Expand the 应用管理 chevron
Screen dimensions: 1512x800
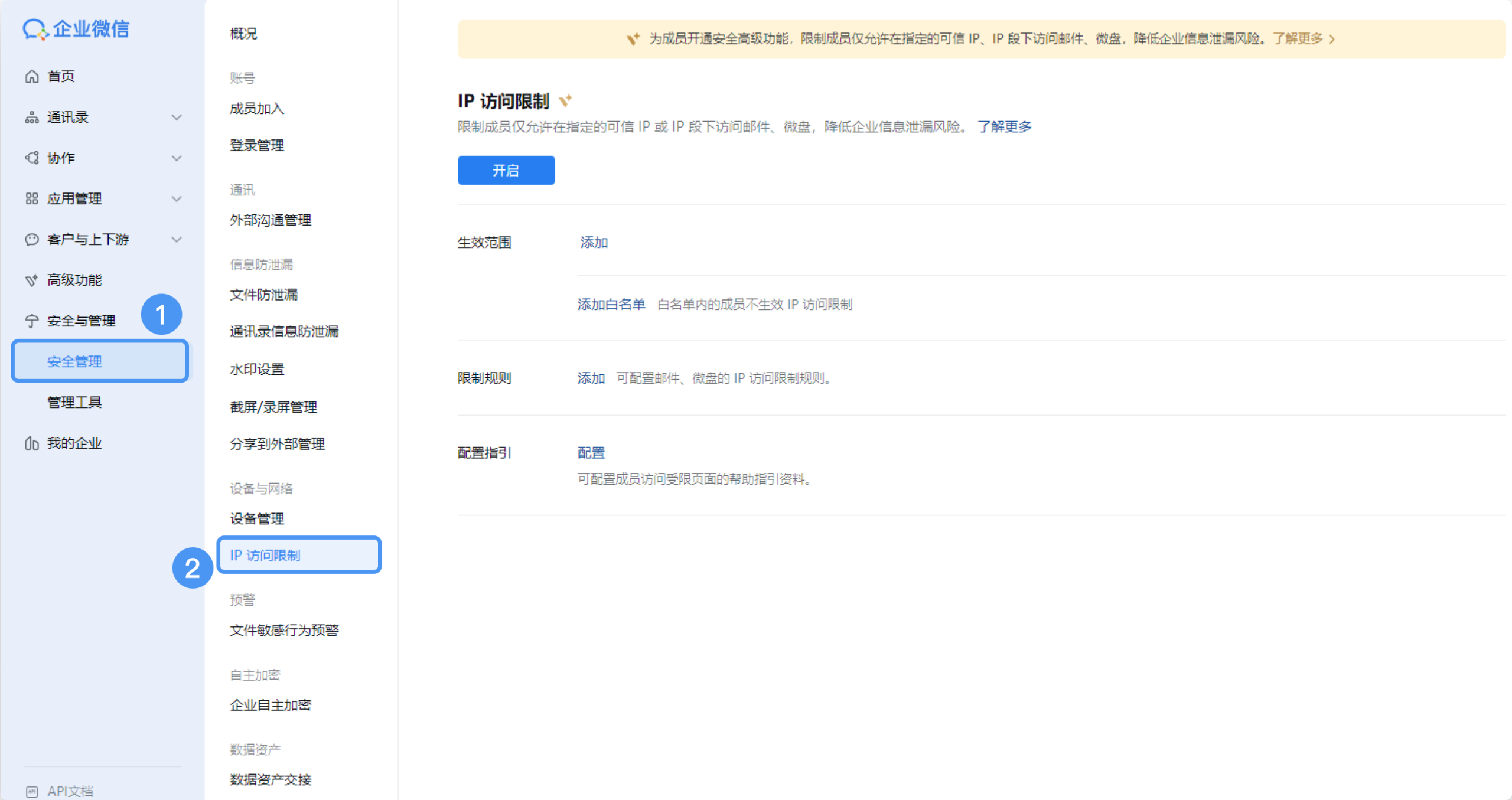176,198
